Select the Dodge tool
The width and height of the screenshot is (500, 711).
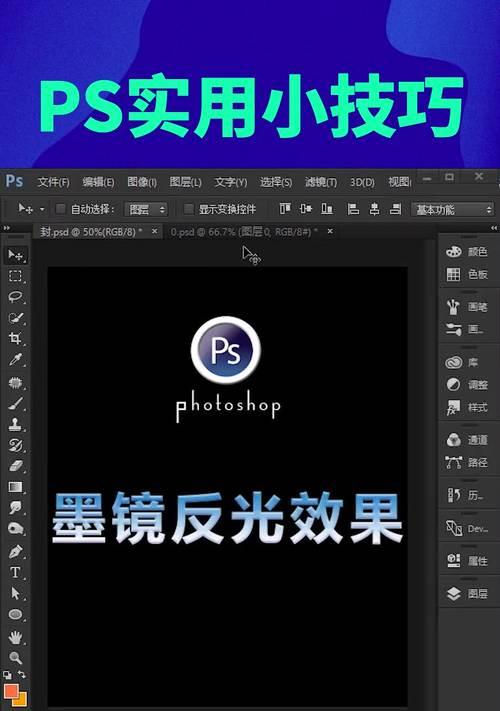(x=15, y=528)
